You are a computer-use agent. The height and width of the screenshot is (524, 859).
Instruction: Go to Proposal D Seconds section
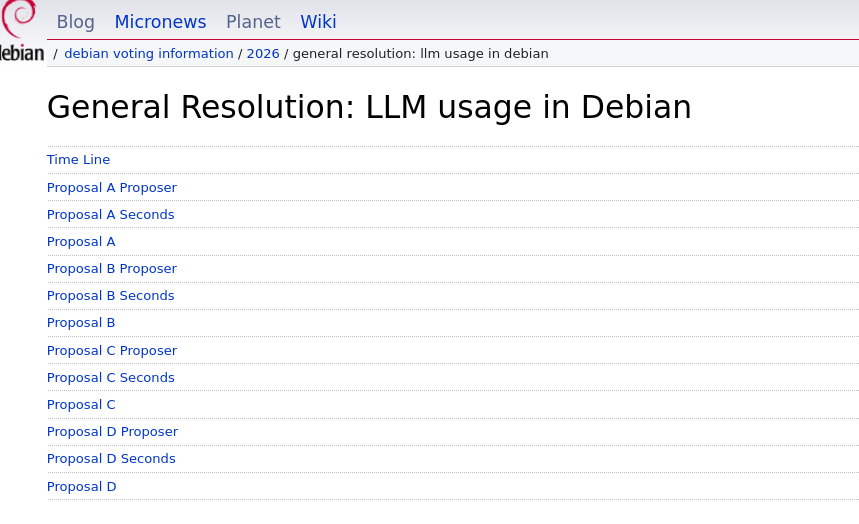[x=111, y=458]
